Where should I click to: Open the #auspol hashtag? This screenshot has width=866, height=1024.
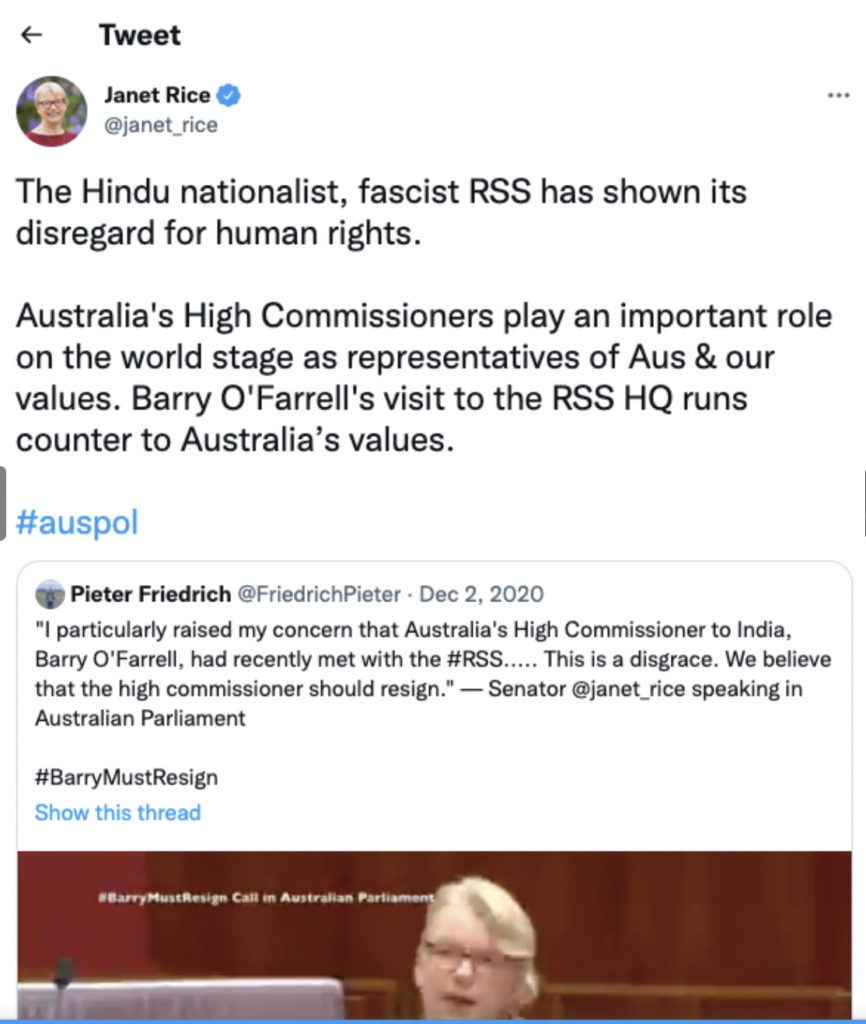point(77,521)
